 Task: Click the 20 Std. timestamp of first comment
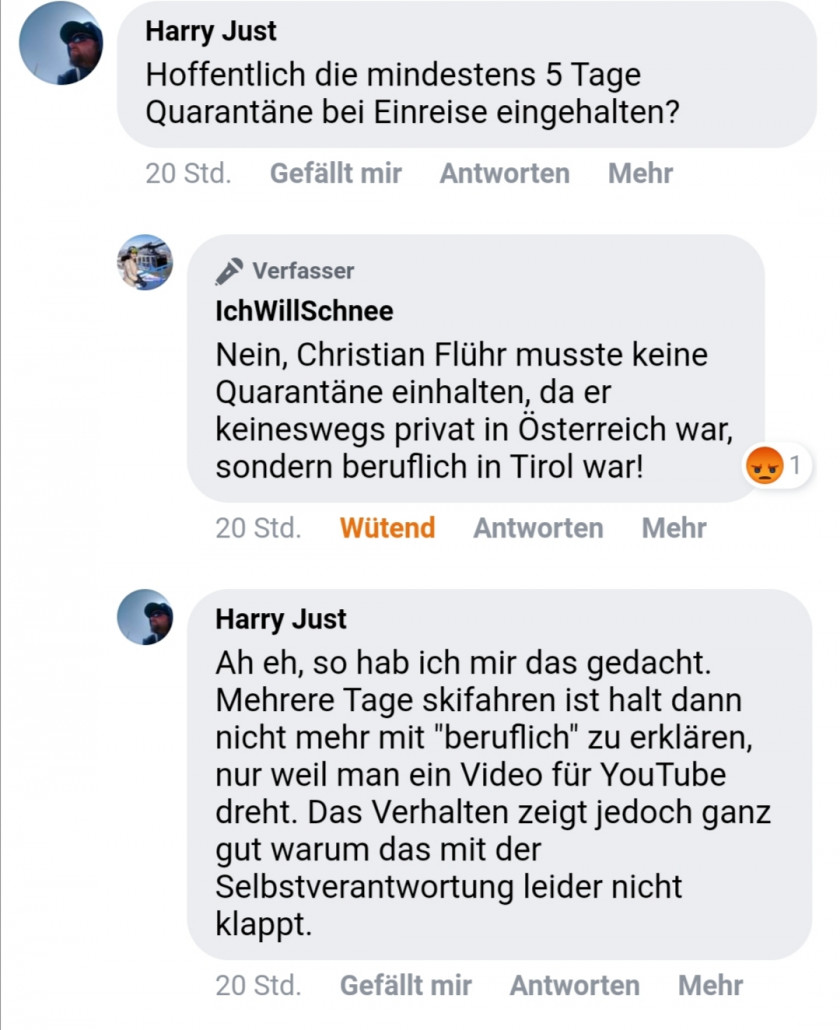tap(188, 173)
